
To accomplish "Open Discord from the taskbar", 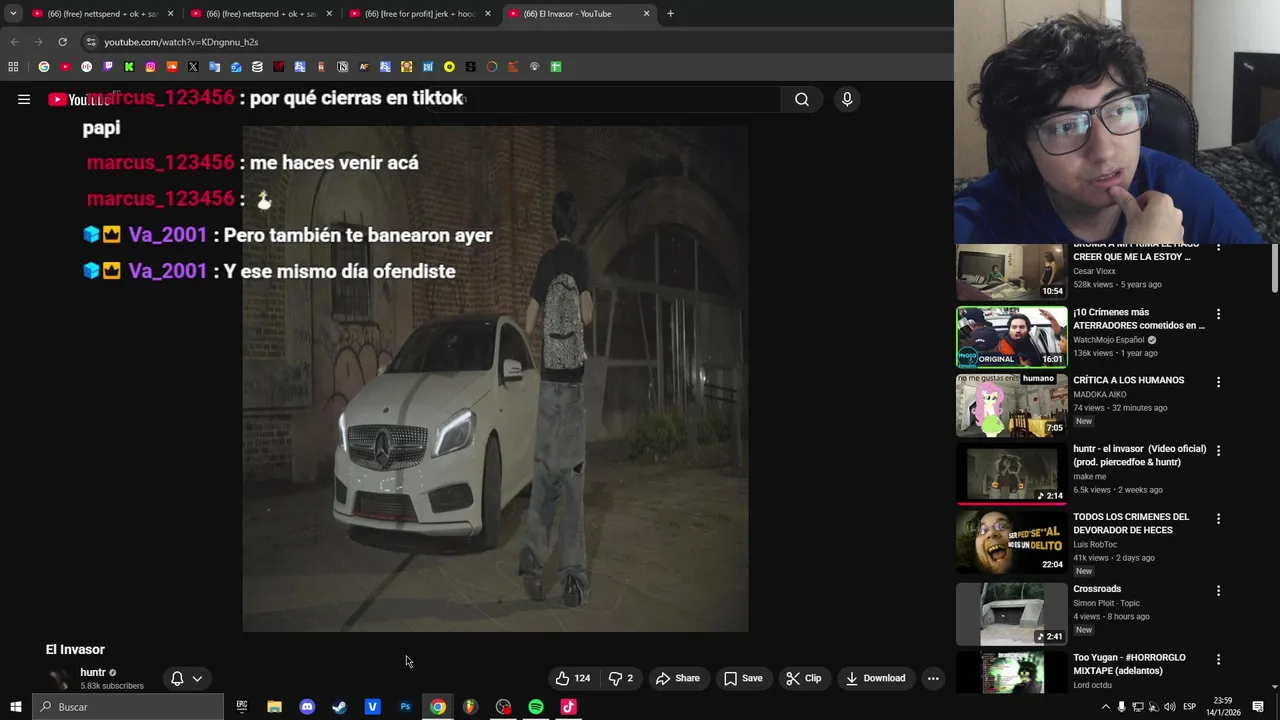I will point(307,707).
